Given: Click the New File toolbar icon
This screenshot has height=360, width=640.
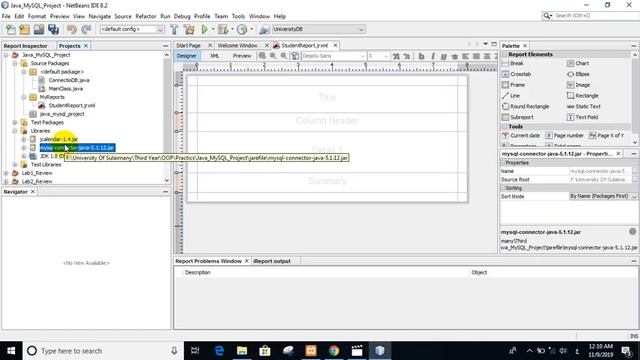Looking at the screenshot, I should pyautogui.click(x=11, y=29).
